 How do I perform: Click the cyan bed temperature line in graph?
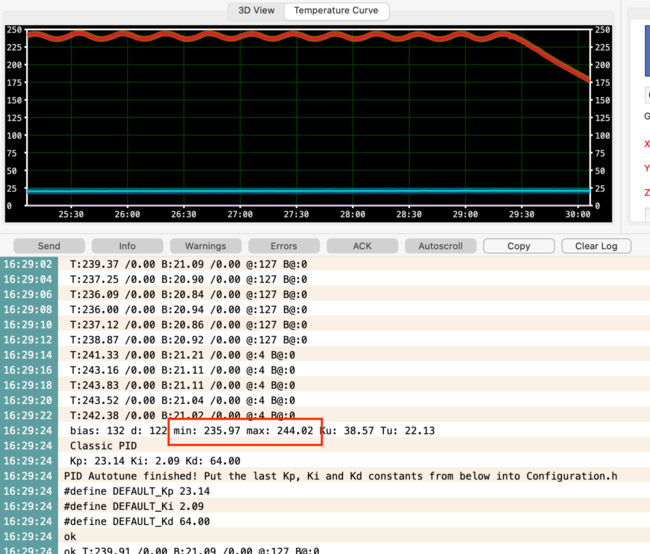tap(300, 190)
